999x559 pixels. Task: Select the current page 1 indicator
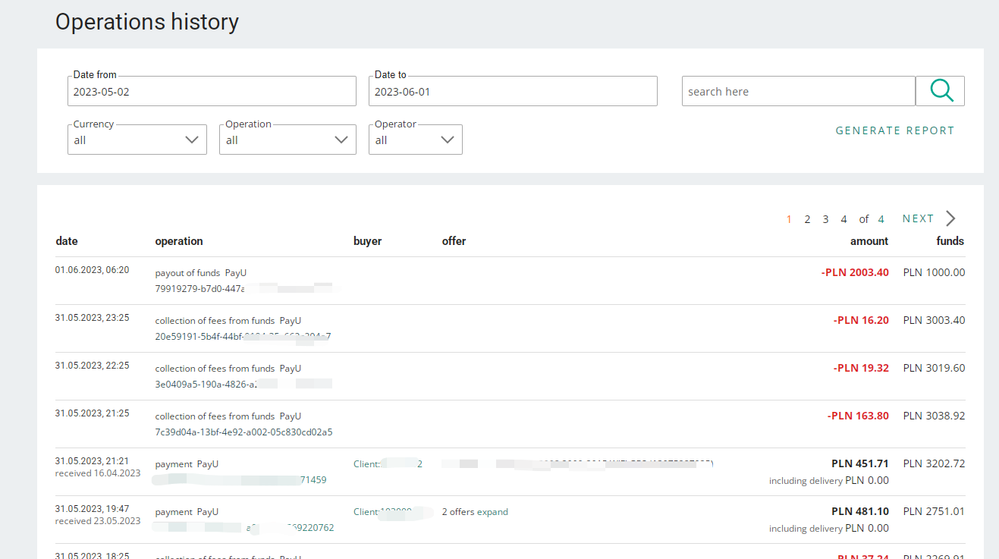(x=789, y=219)
